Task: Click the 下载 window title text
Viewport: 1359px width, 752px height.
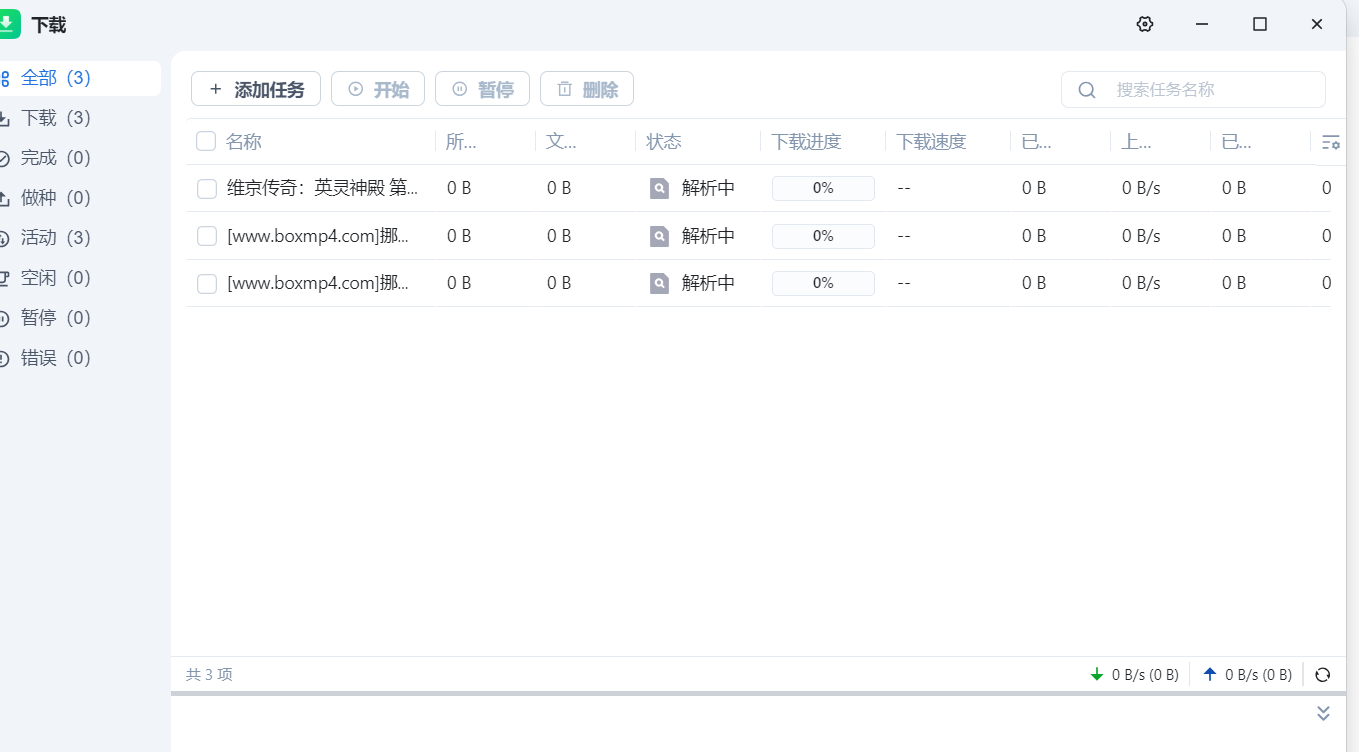Action: point(49,25)
